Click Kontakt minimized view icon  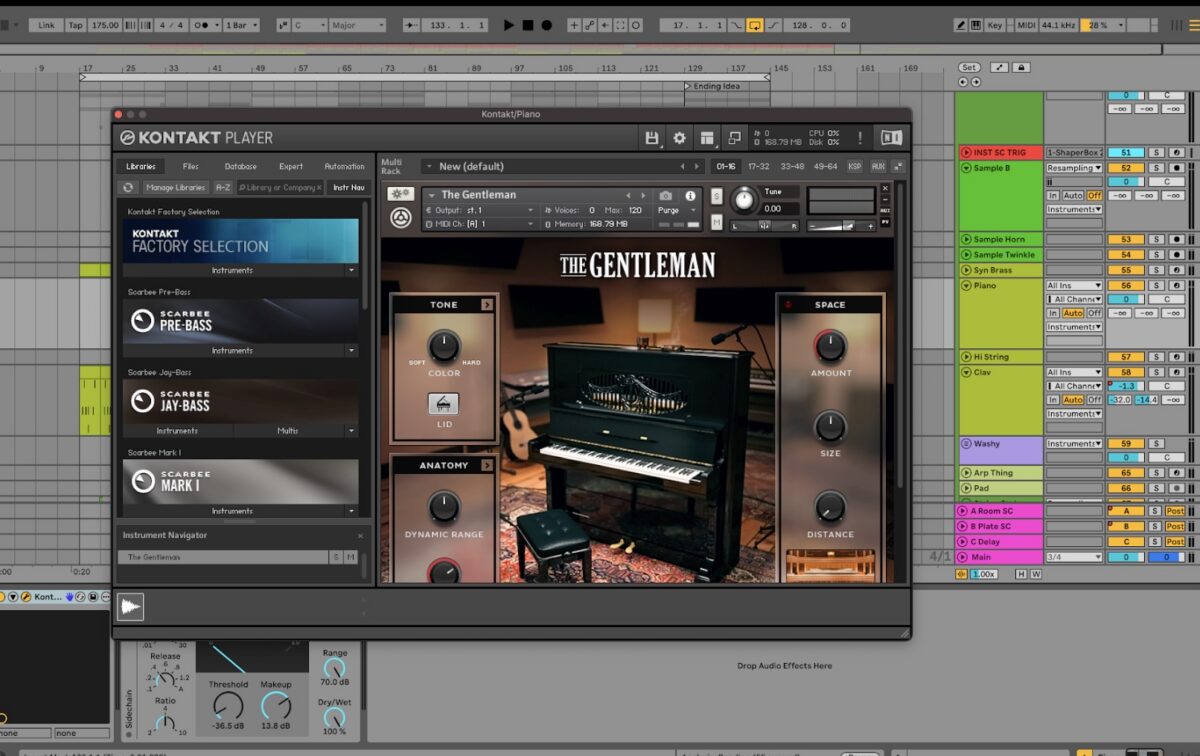735,138
